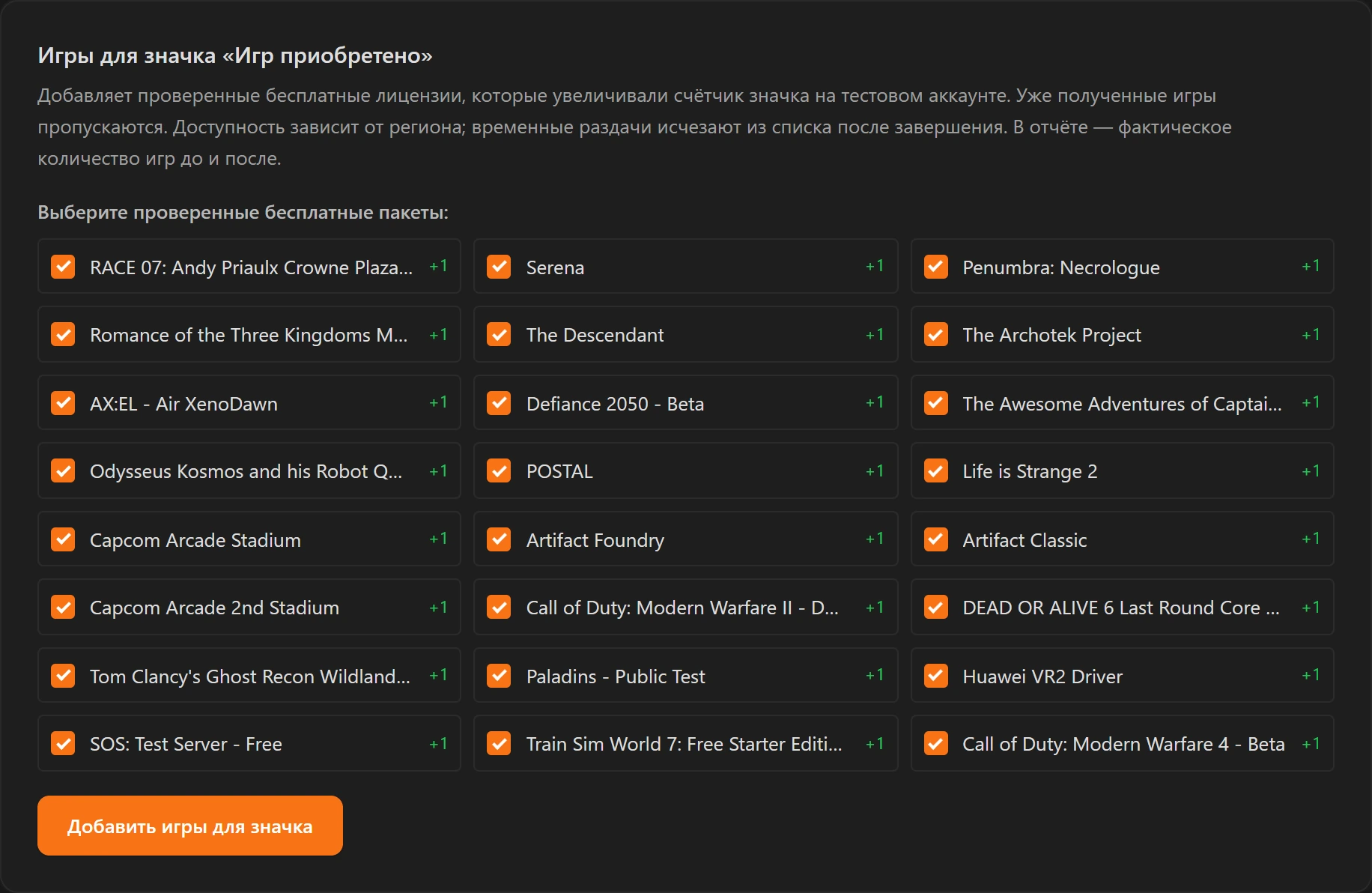Untick the Artifact Foundry checkbox
Screen dimensions: 1372x893
(499, 539)
